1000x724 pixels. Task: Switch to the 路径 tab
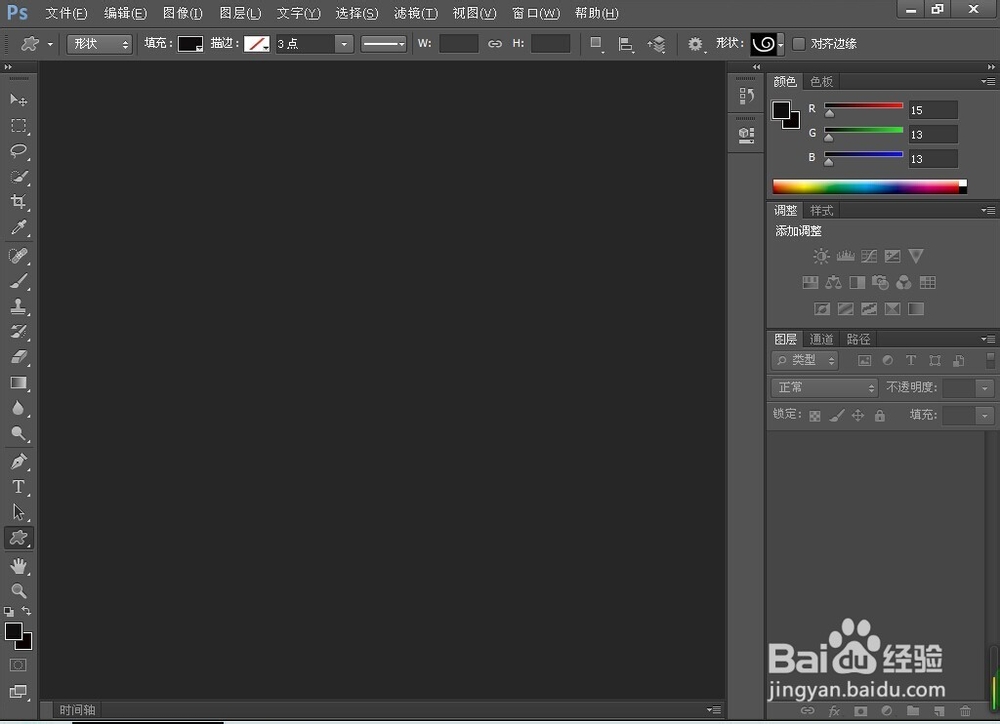pyautogui.click(x=858, y=339)
